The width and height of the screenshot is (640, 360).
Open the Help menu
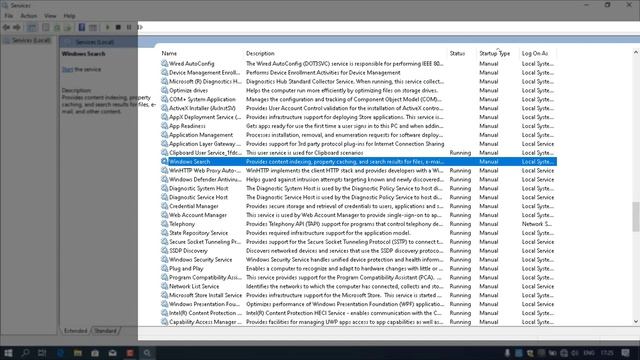pyautogui.click(x=69, y=16)
